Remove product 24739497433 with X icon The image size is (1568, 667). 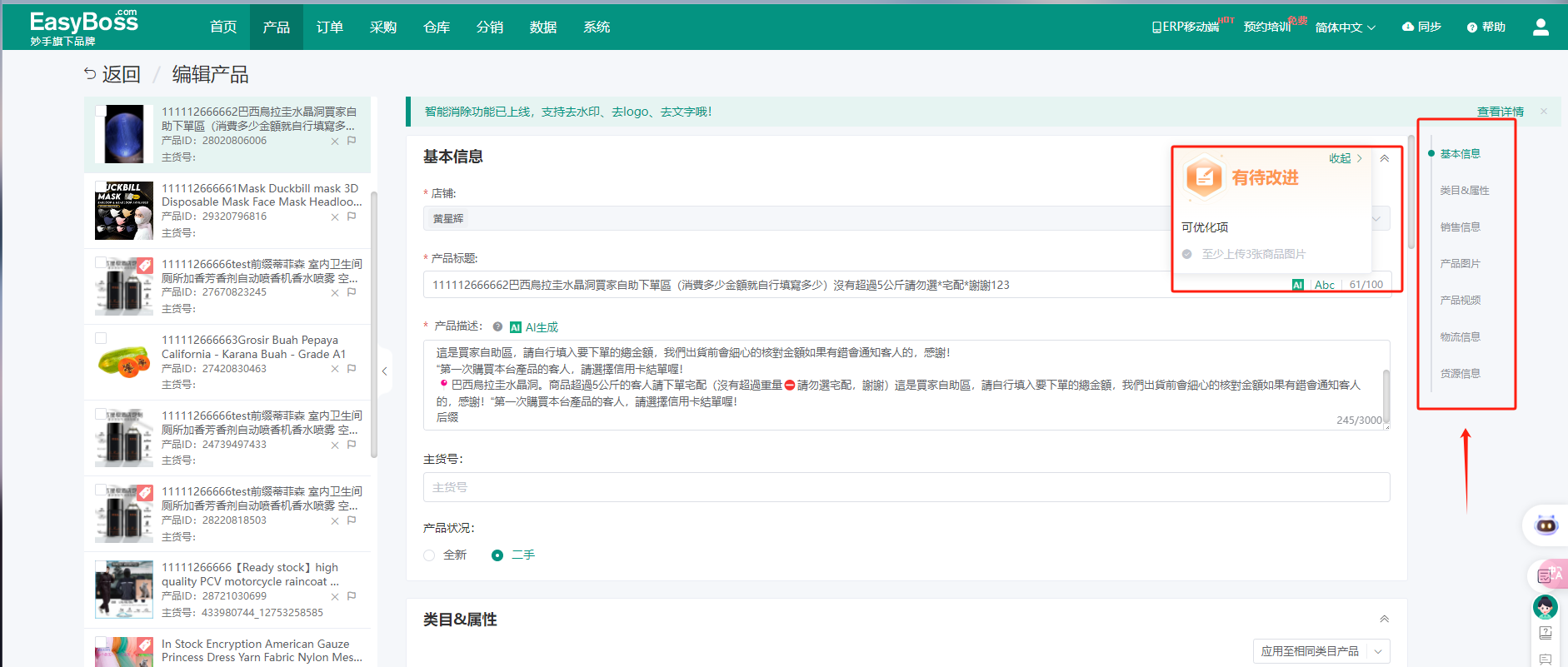(335, 445)
